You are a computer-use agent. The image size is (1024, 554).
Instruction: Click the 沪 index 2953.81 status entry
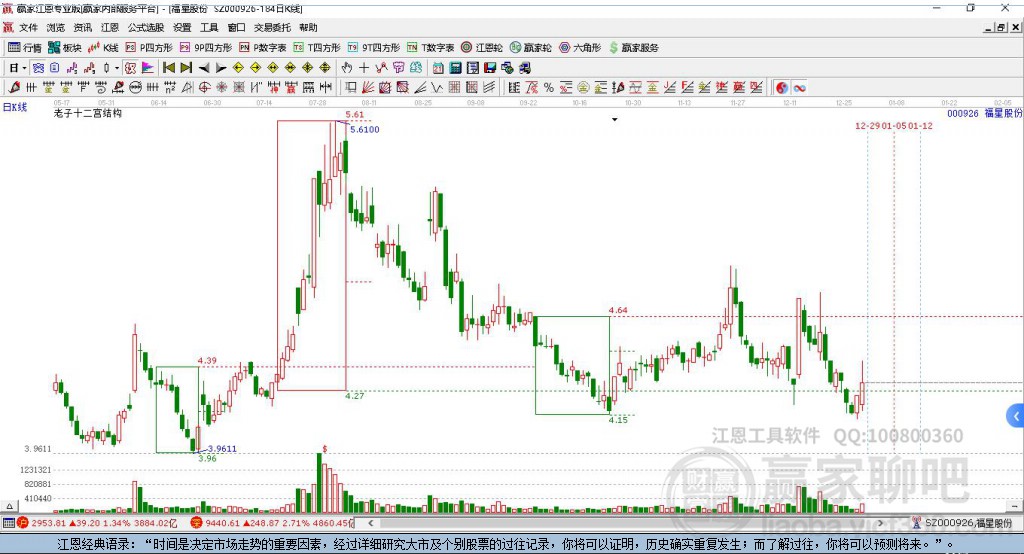pos(97,523)
